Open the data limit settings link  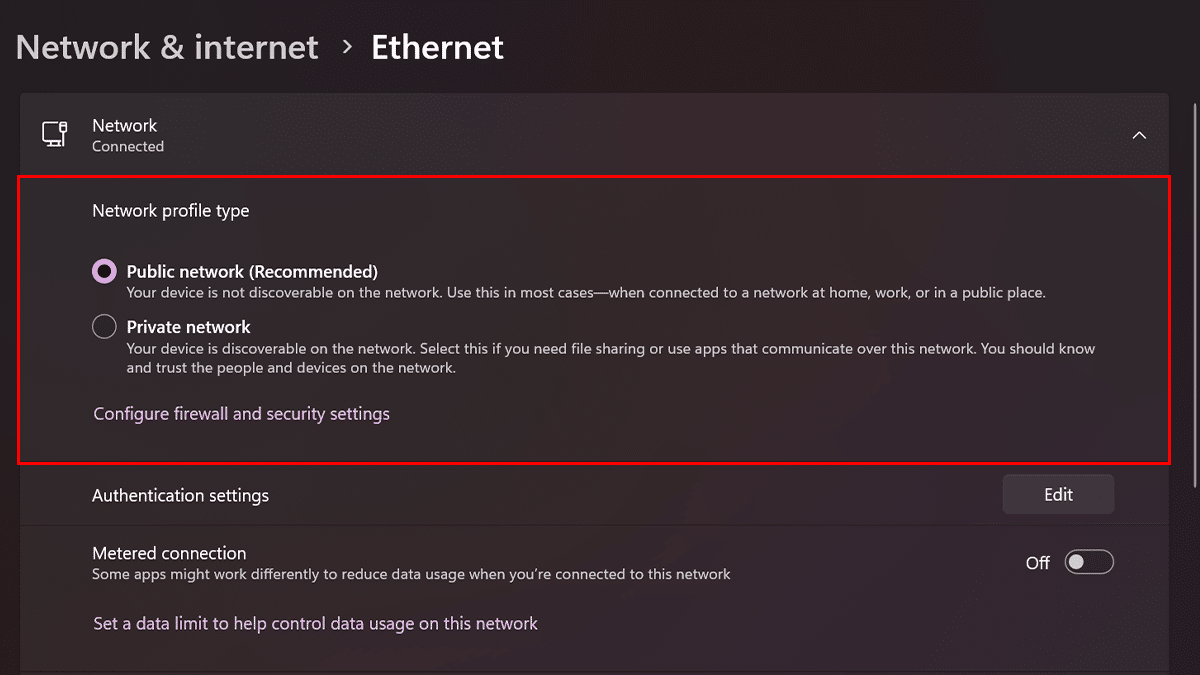point(315,624)
